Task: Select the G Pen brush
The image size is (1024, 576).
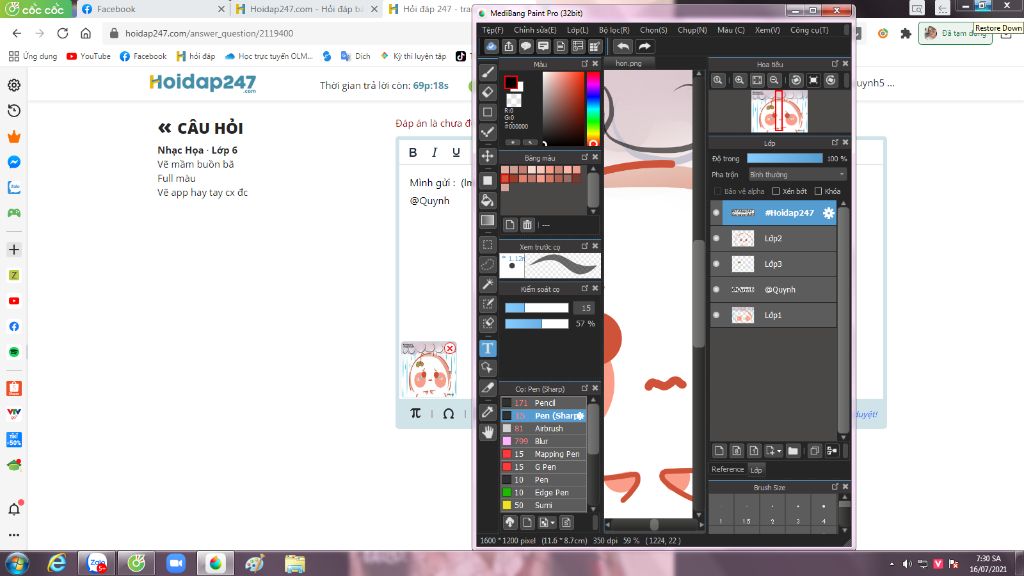Action: [543, 467]
